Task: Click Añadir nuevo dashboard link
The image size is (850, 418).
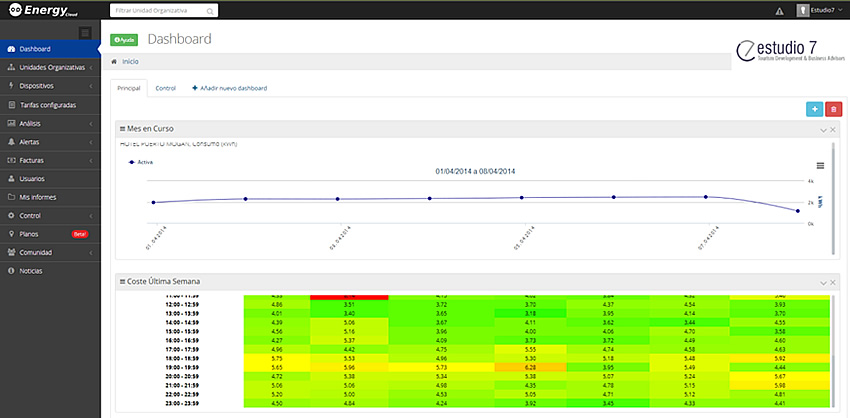Action: point(230,88)
